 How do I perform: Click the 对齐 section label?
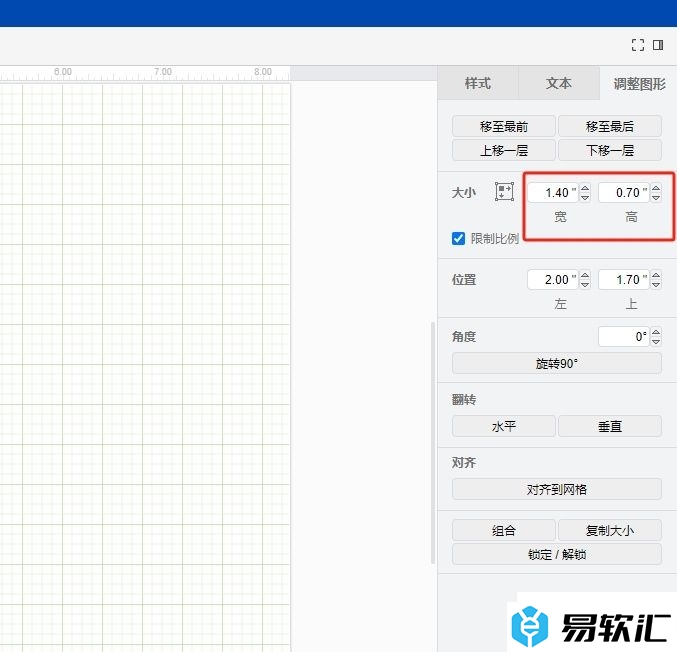click(x=464, y=462)
